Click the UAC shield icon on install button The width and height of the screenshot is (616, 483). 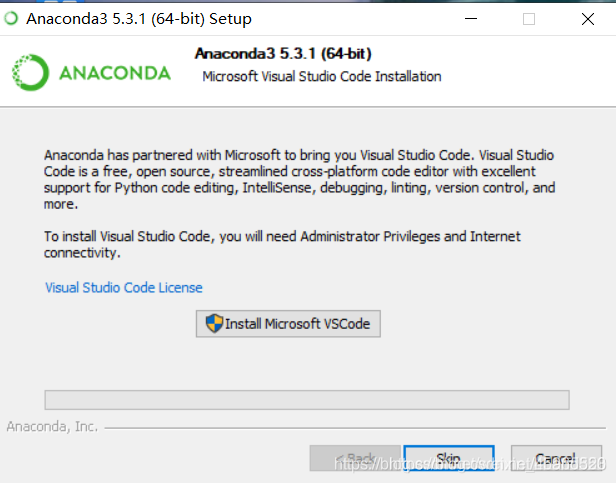pyautogui.click(x=214, y=323)
